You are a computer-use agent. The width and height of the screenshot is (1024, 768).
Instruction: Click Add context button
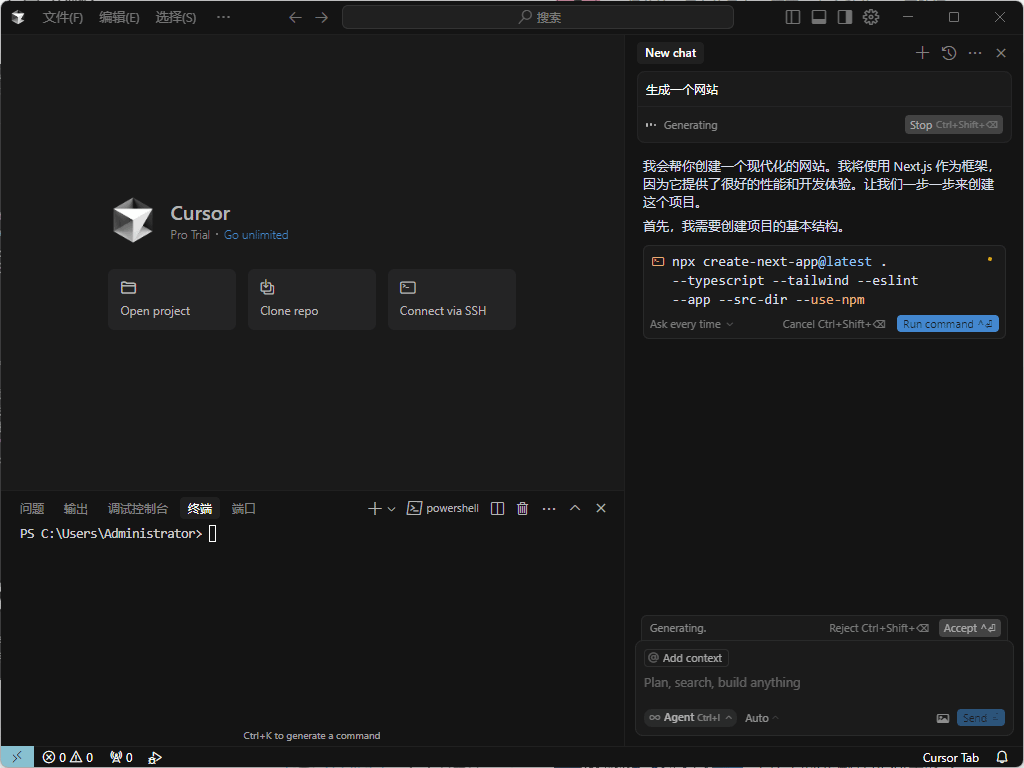tap(686, 658)
